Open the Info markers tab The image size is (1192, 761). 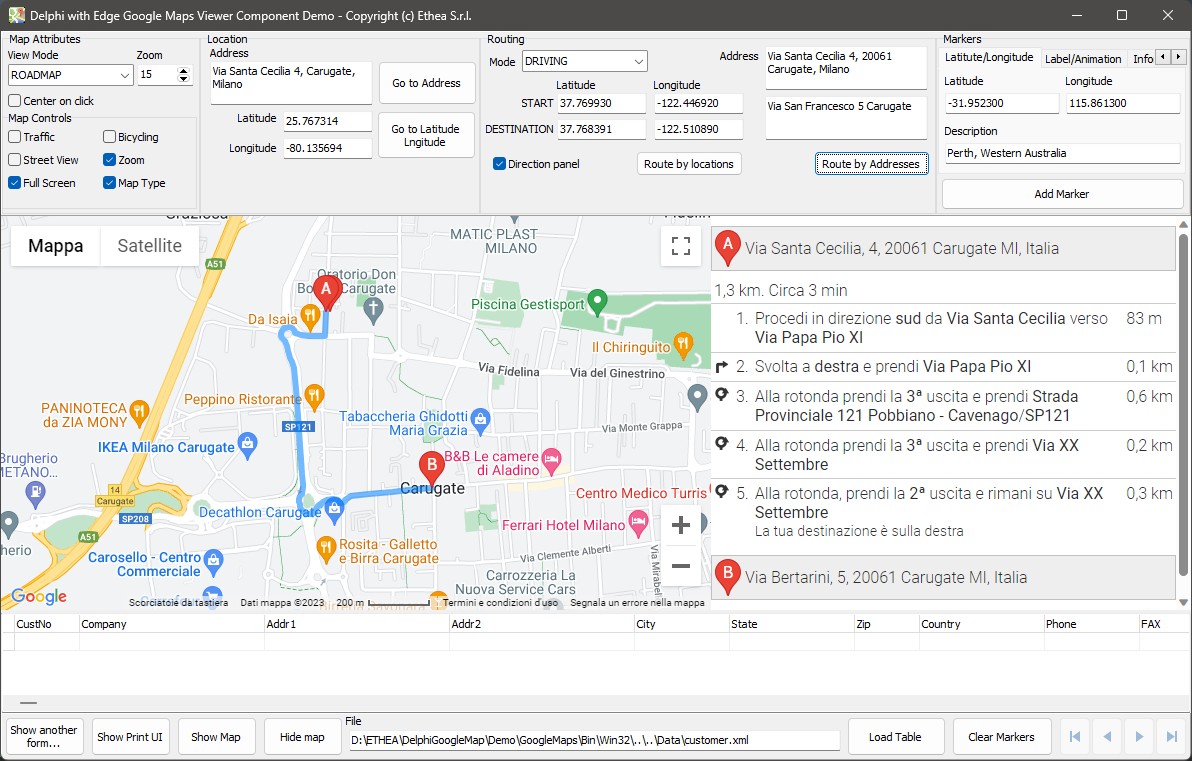(x=1142, y=59)
